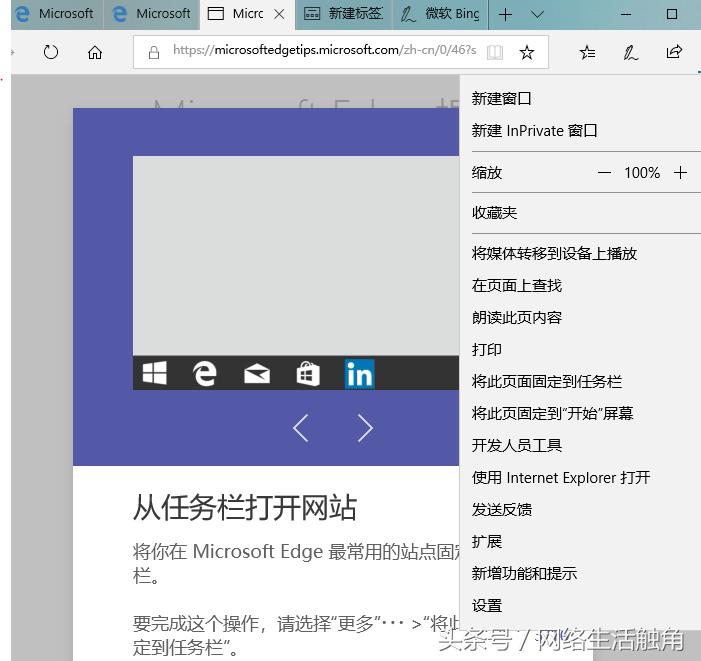Click the Share page icon
The image size is (701, 661).
click(x=674, y=52)
